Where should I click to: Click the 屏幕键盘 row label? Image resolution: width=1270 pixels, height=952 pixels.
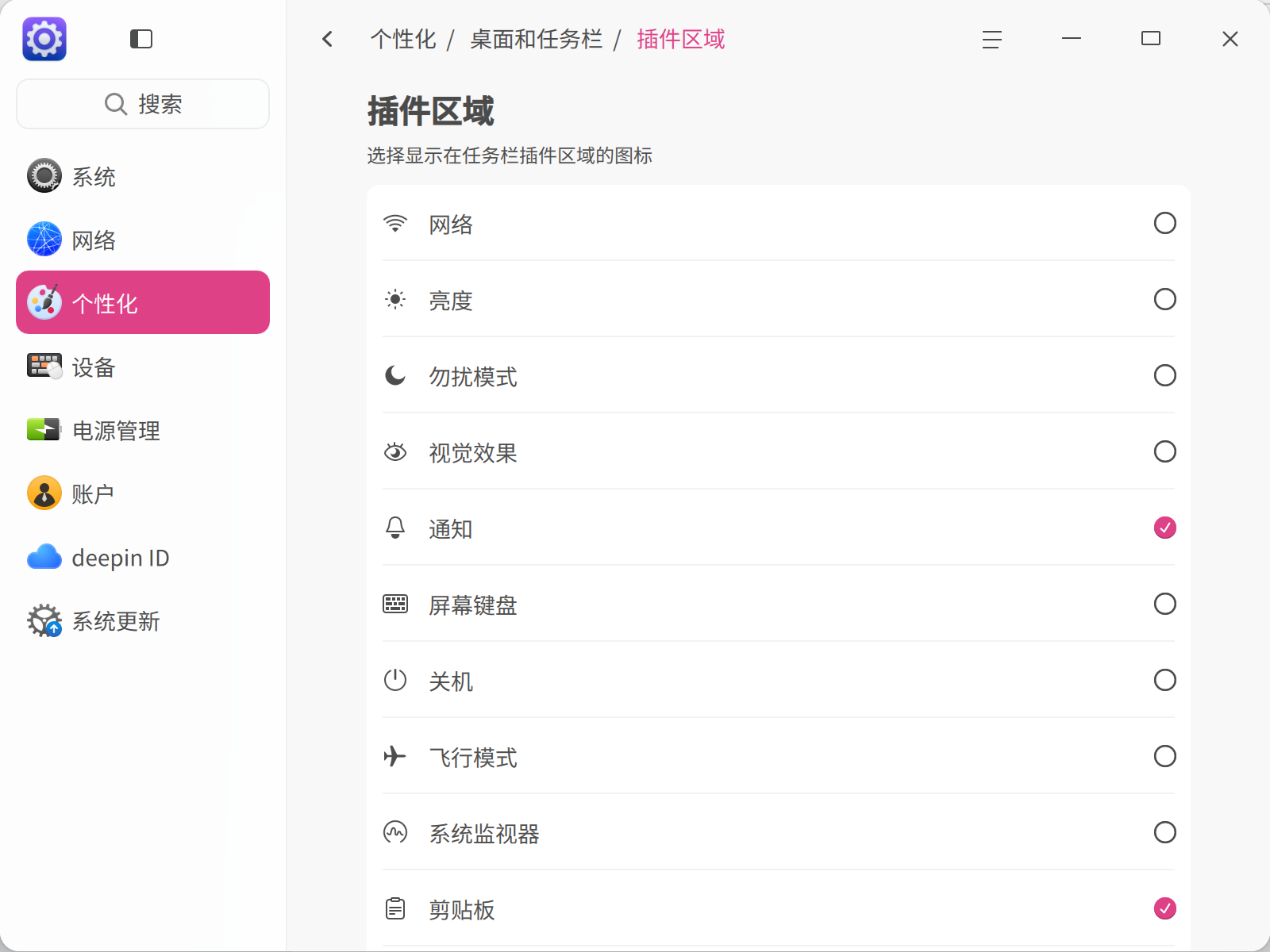(473, 605)
